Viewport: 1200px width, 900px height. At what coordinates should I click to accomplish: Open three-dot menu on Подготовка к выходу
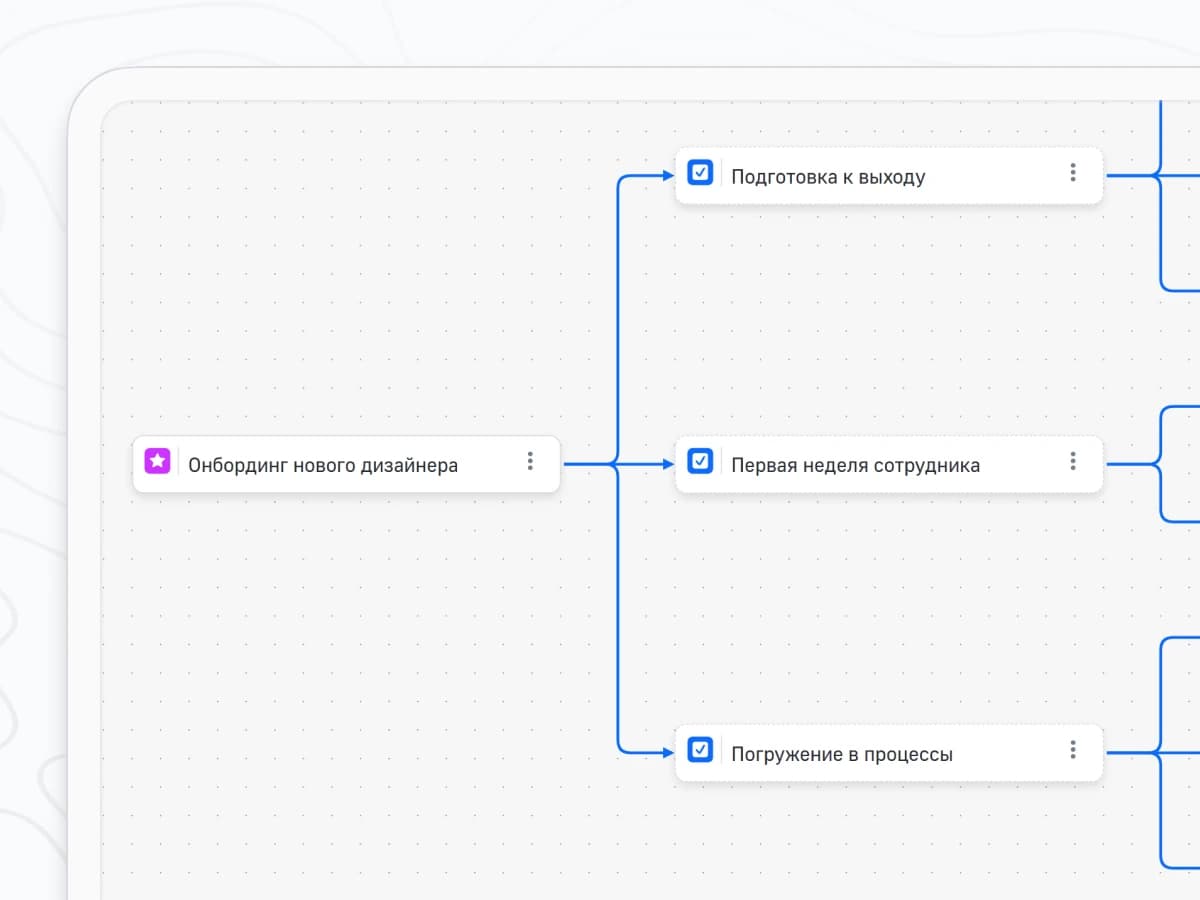click(1072, 173)
